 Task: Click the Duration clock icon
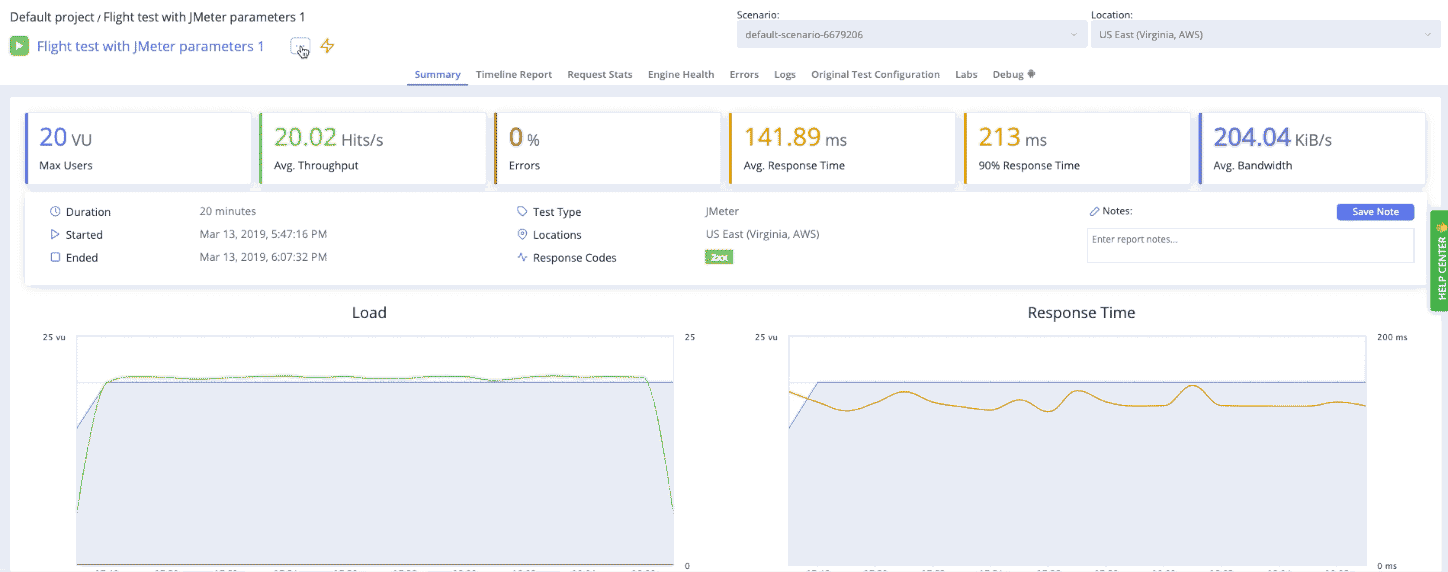55,212
